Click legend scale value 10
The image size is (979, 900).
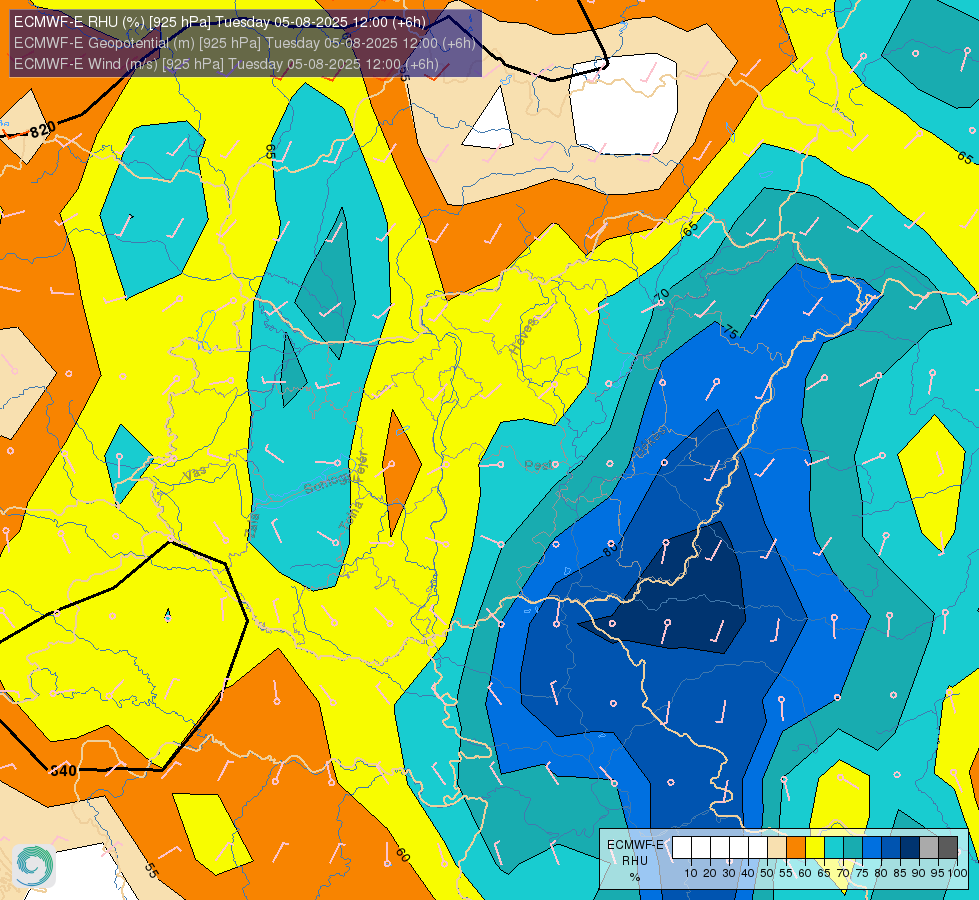point(691,873)
